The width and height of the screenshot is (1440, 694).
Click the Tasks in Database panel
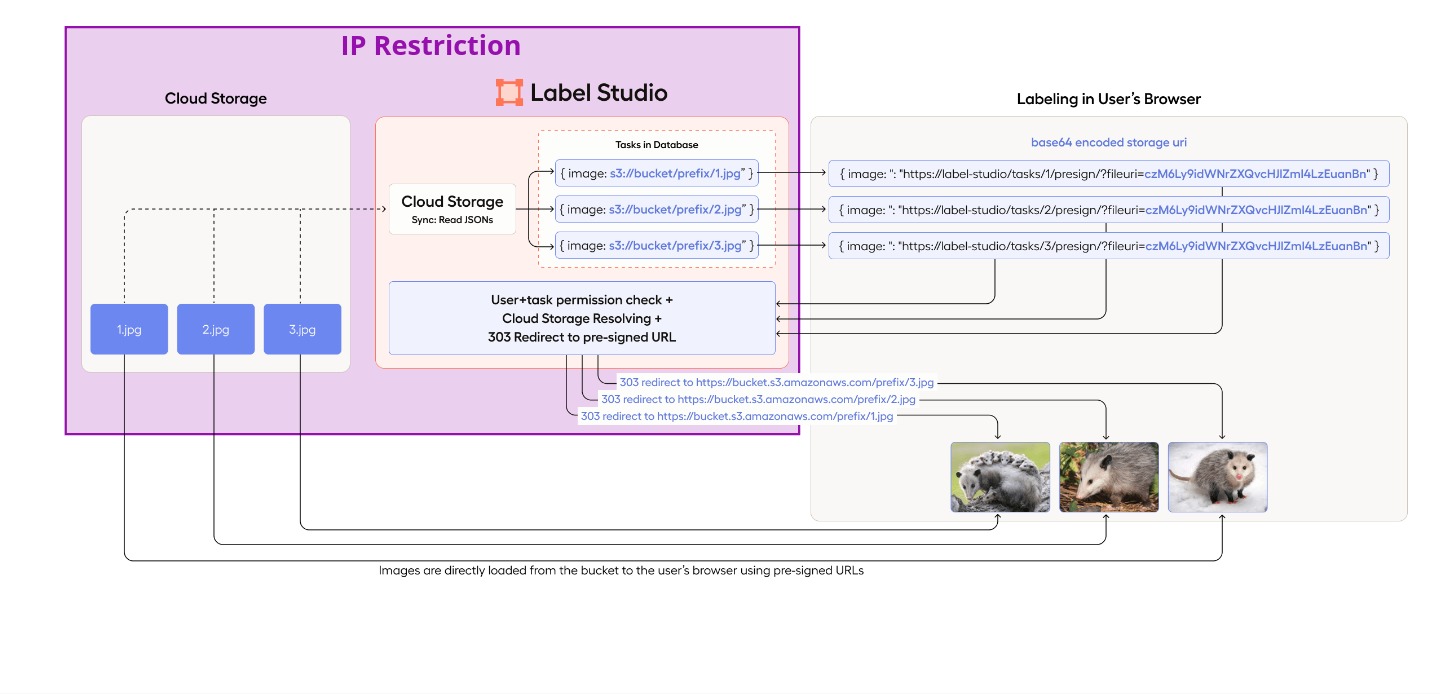coord(657,144)
